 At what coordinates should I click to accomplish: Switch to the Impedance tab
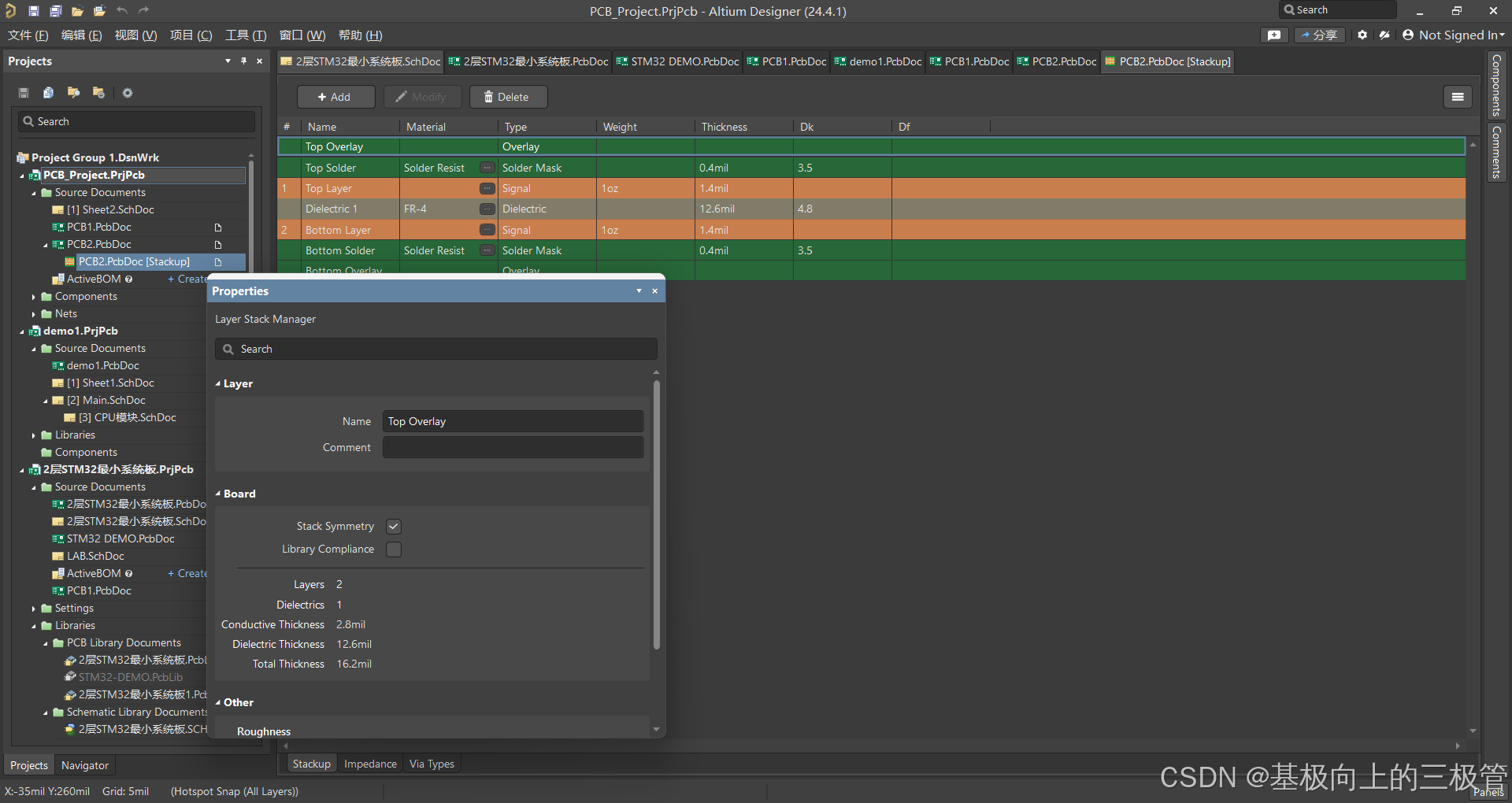370,764
